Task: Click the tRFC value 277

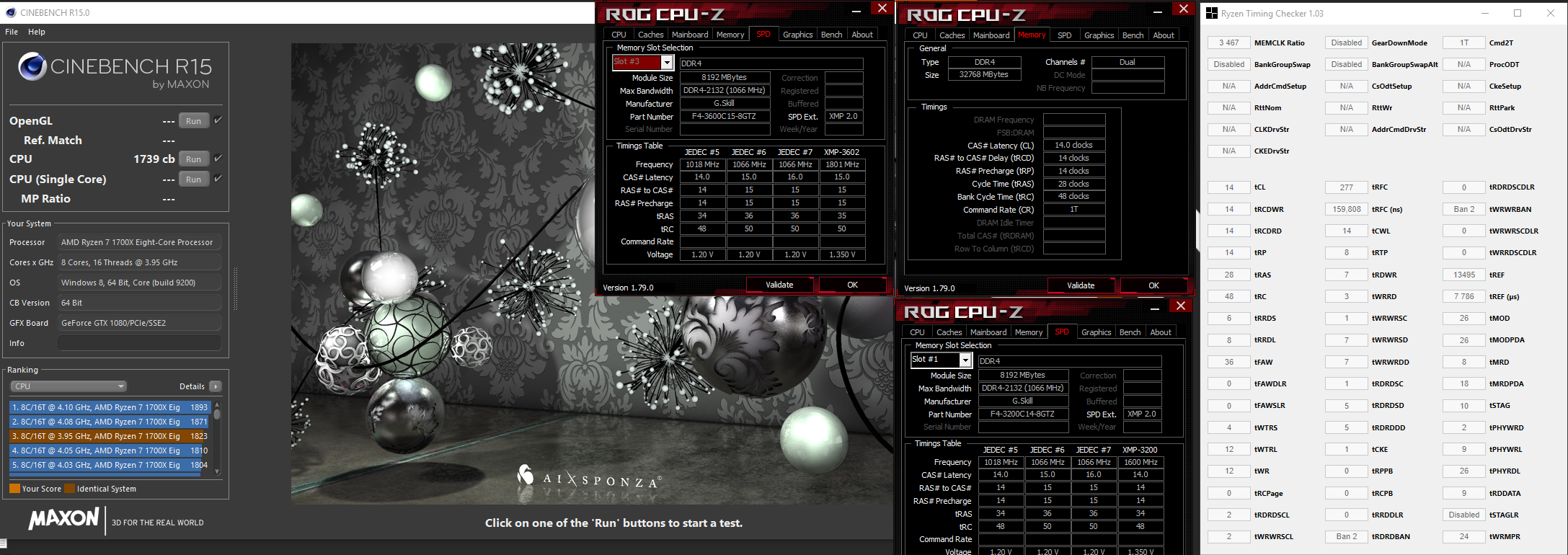Action: [x=1347, y=187]
